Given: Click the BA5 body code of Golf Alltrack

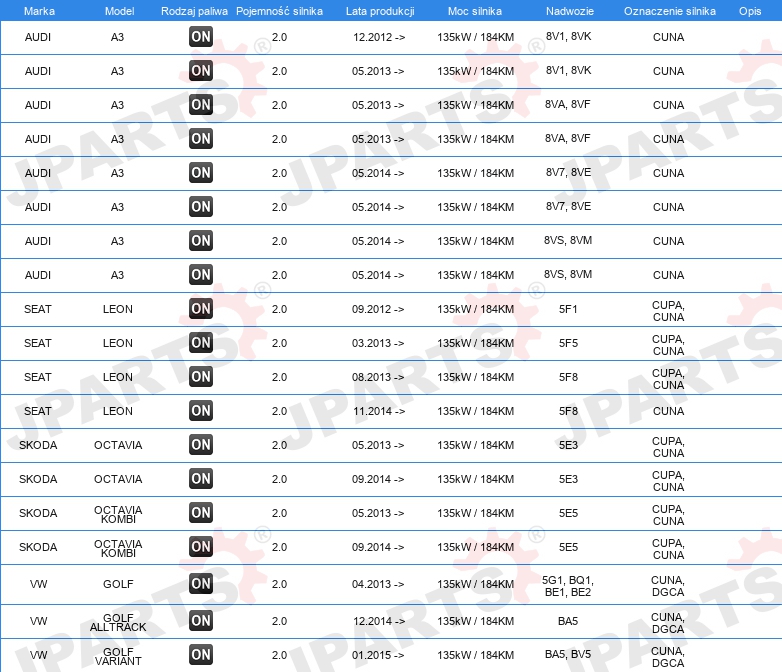Looking at the screenshot, I should pyautogui.click(x=568, y=621).
